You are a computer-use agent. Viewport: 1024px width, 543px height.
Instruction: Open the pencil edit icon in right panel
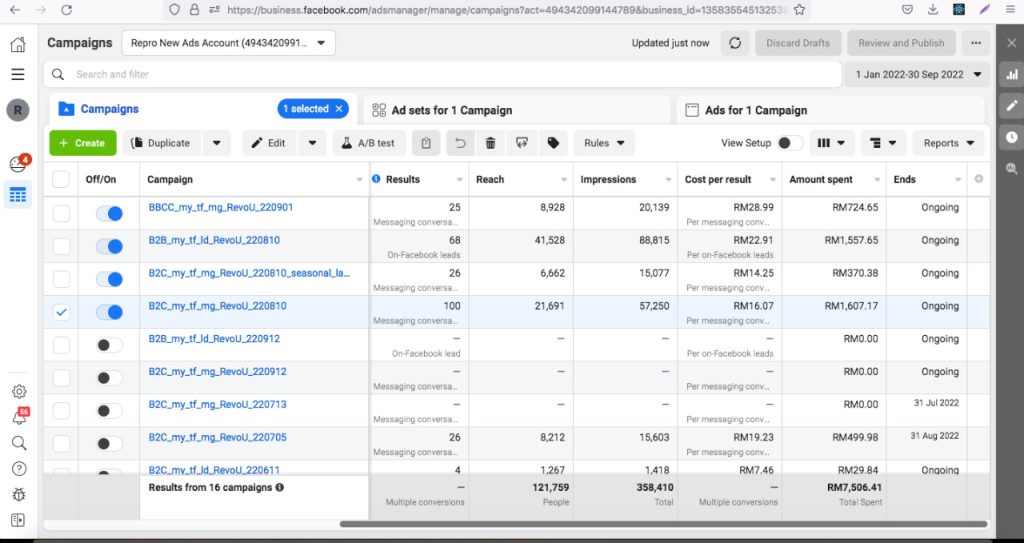click(1012, 106)
